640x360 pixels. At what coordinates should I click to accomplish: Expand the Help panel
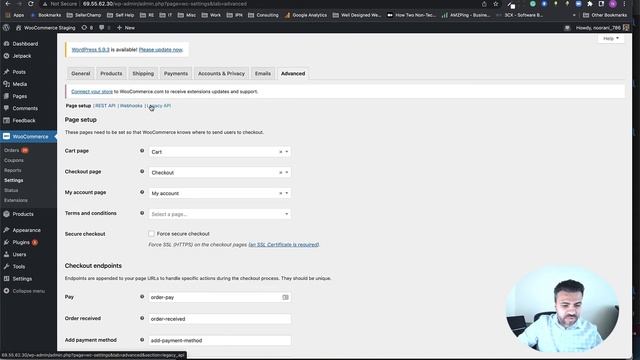pos(611,38)
